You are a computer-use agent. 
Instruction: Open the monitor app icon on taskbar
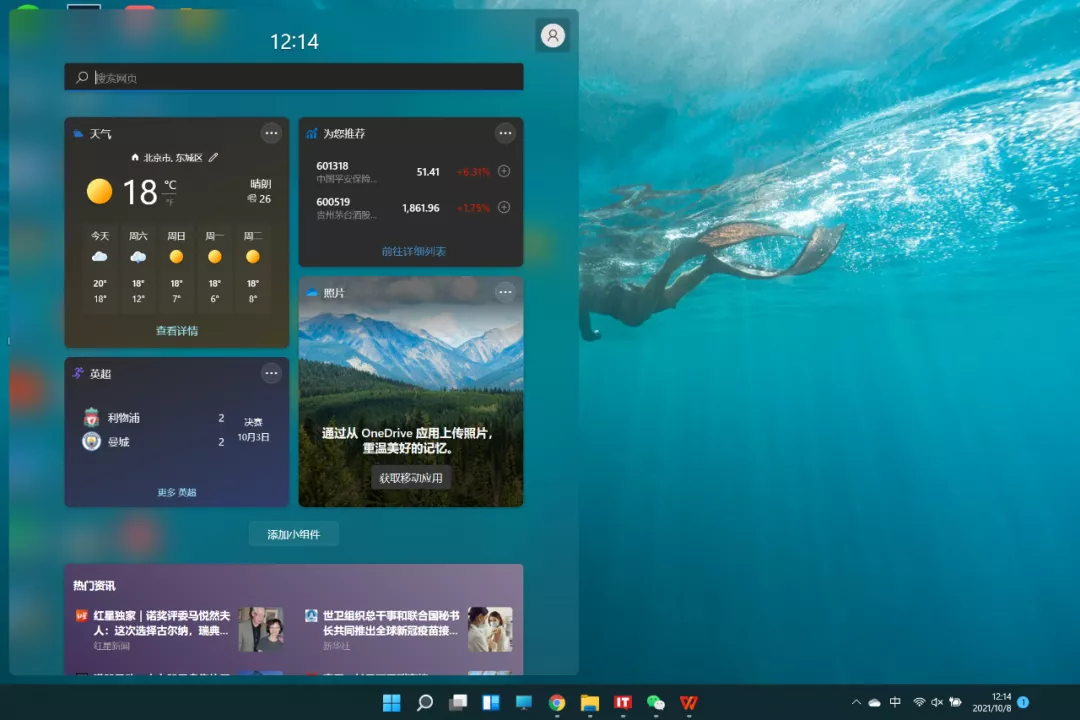coord(524,702)
